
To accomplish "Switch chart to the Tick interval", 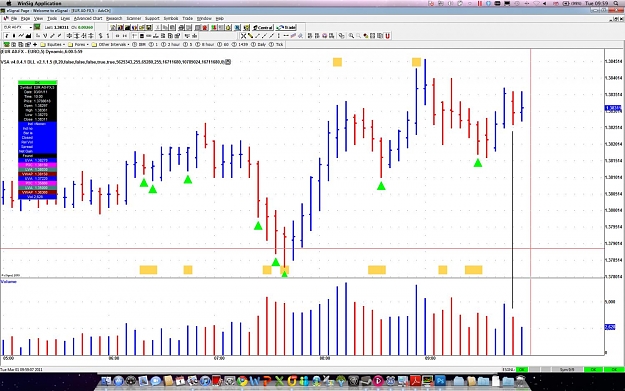I will click(x=276, y=45).
